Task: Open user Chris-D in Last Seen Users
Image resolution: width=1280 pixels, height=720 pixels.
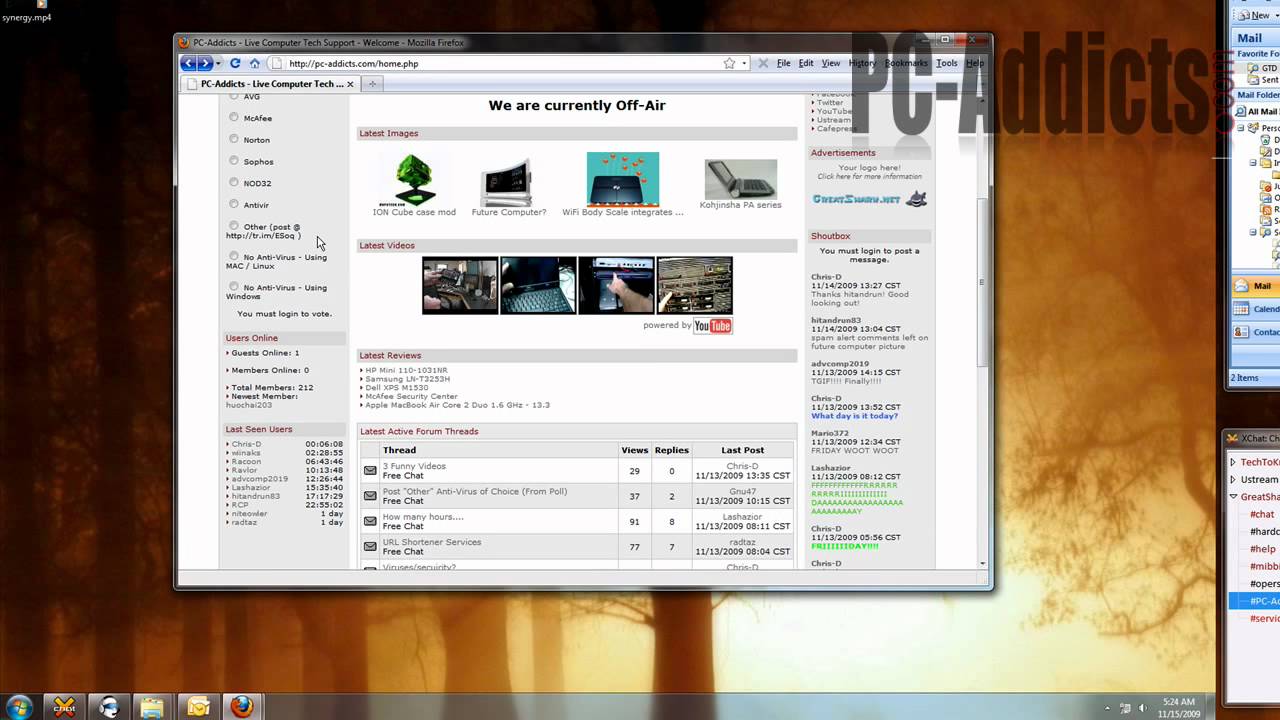Action: [246, 444]
